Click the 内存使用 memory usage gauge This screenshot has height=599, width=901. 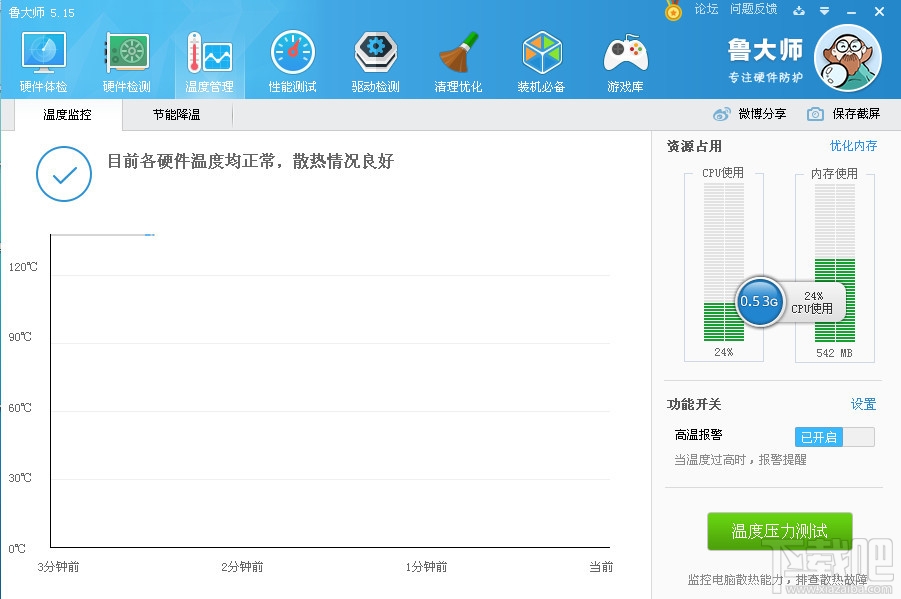pos(834,264)
